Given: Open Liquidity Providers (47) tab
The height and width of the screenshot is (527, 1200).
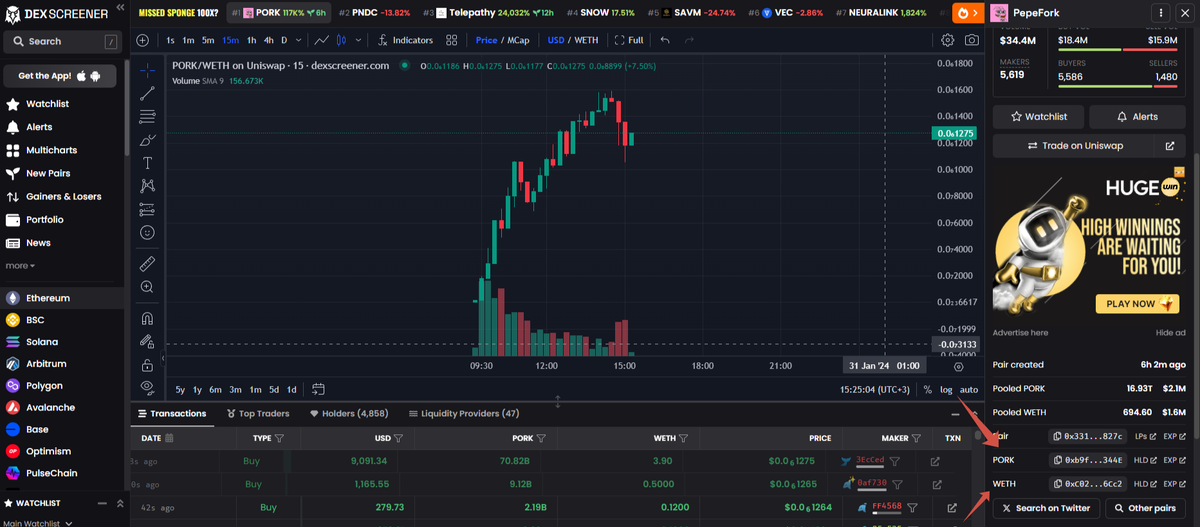Looking at the screenshot, I should pyautogui.click(x=464, y=413).
